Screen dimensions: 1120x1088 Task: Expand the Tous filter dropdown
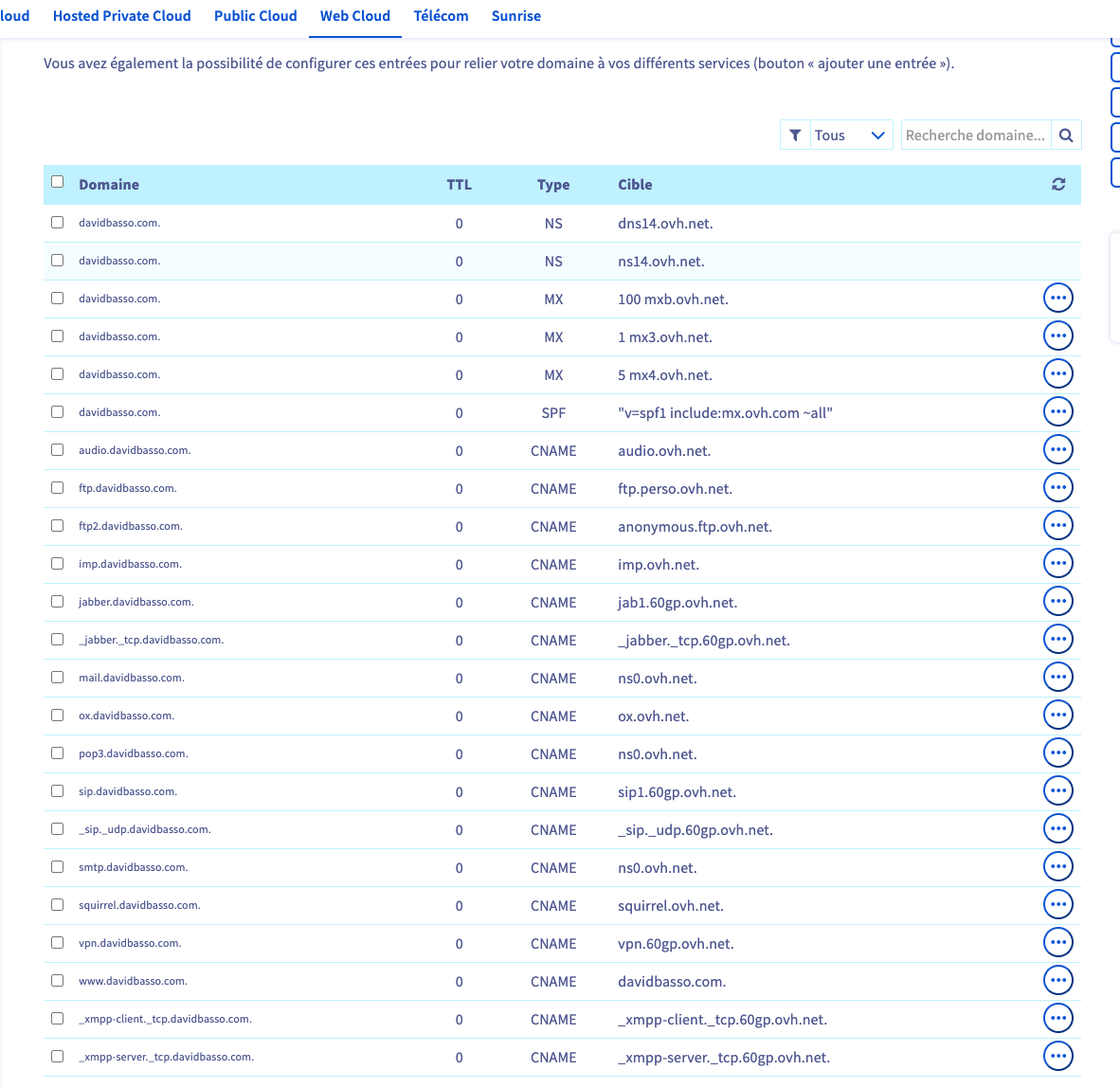click(x=850, y=136)
